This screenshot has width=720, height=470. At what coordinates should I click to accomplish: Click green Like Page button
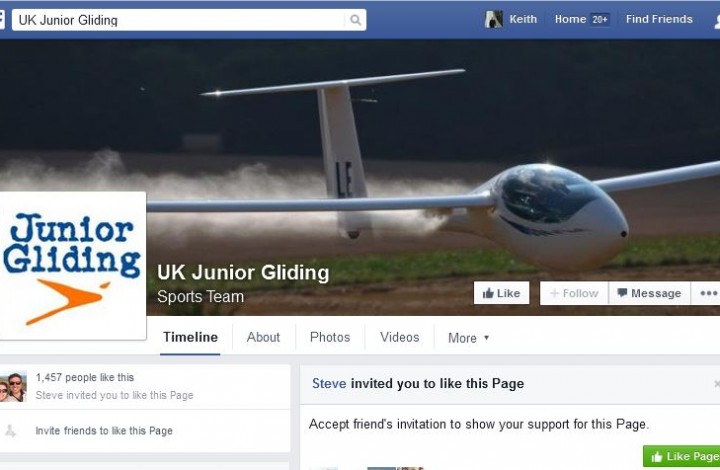click(x=681, y=456)
